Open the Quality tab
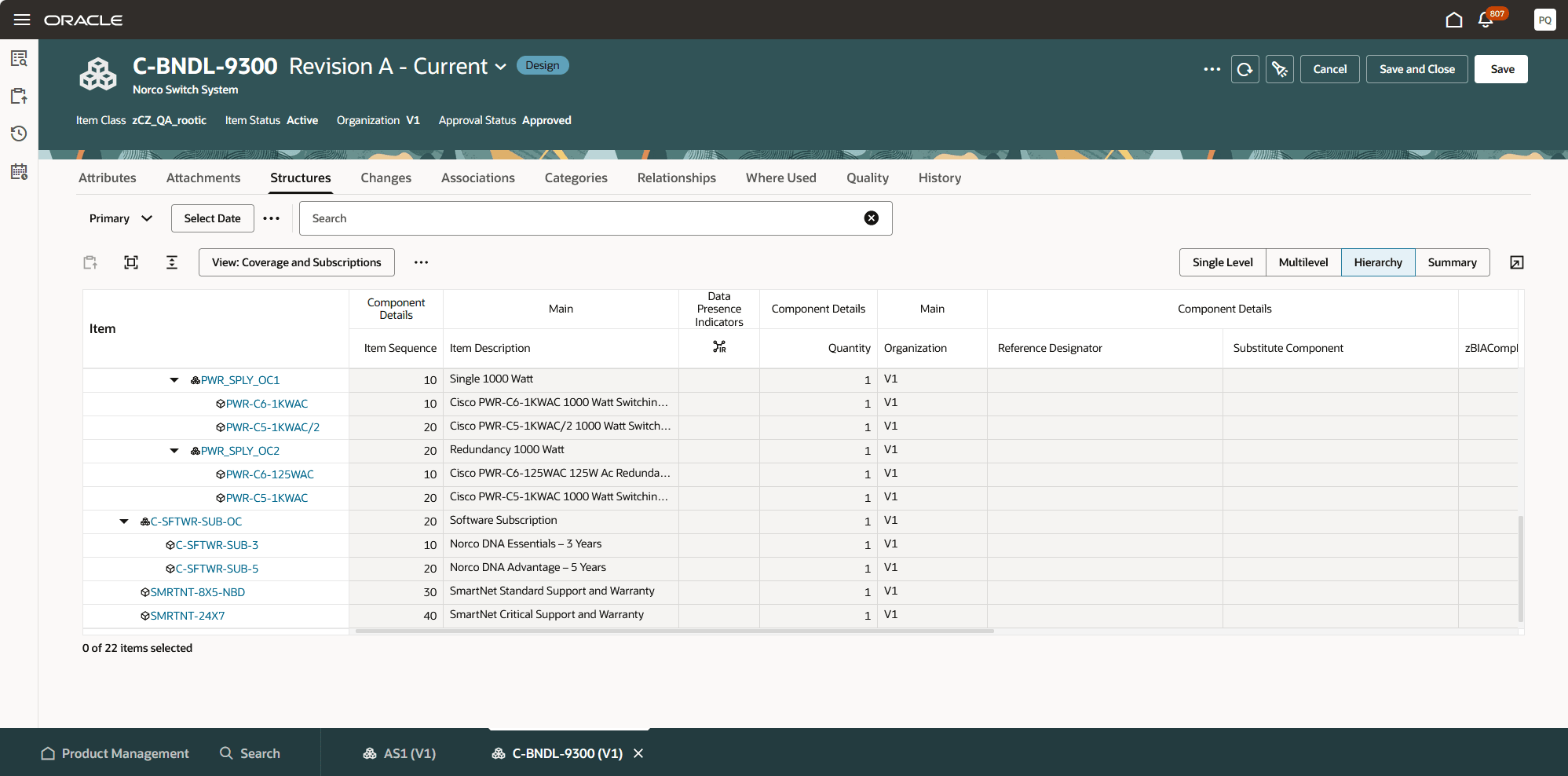The height and width of the screenshot is (776, 1568). pyautogui.click(x=868, y=178)
